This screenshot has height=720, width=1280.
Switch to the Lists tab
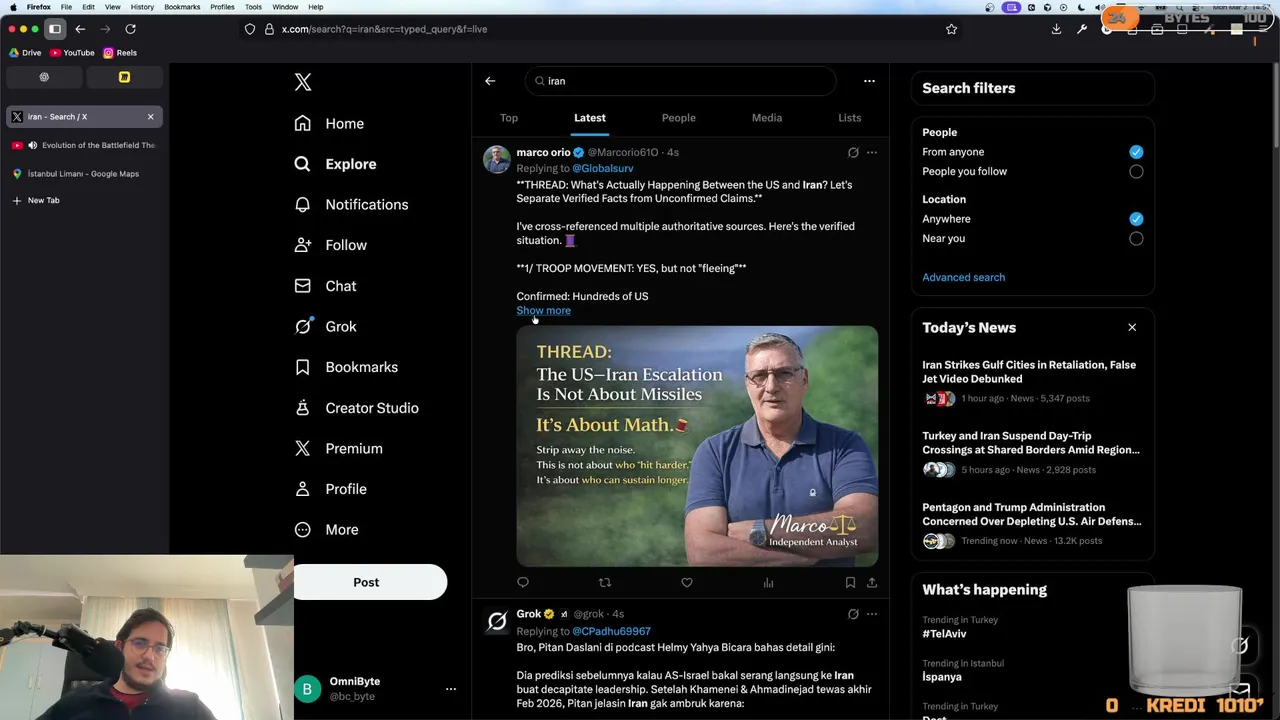coord(849,118)
